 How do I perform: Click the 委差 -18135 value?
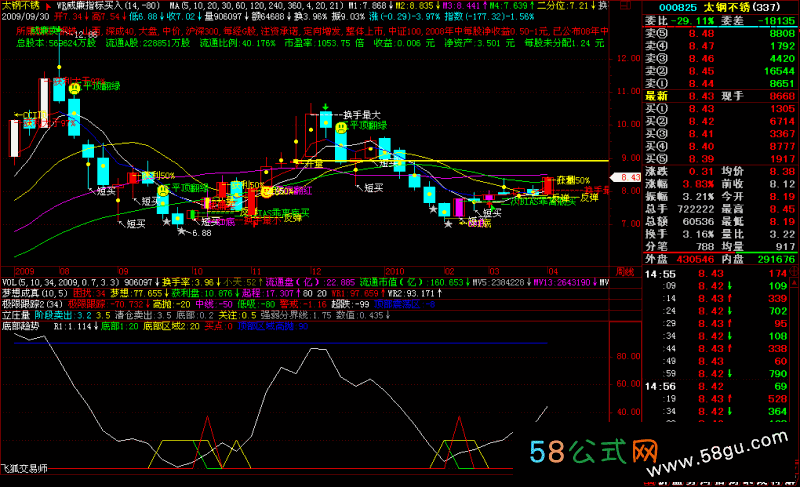tap(776, 21)
